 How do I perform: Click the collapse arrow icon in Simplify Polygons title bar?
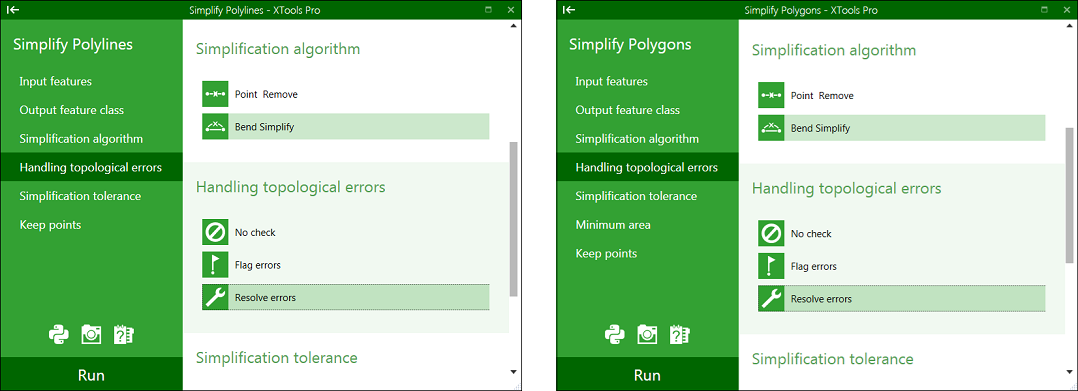569,10
